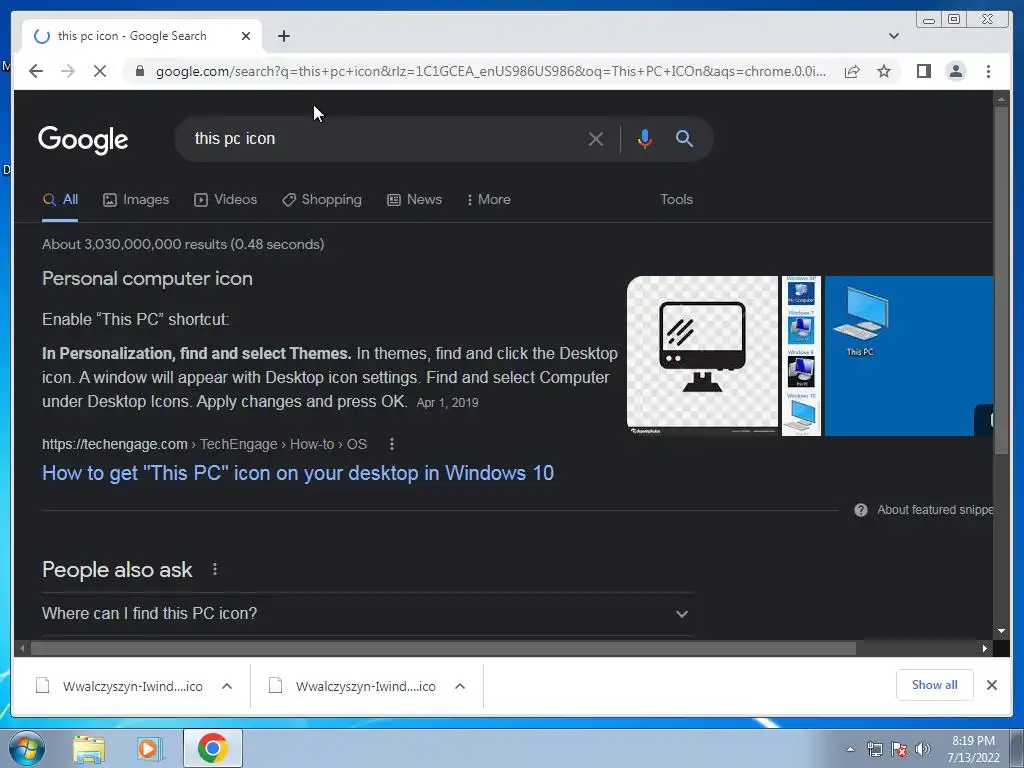This screenshot has width=1024, height=768.
Task: Open network status tray icon
Action: point(874,750)
